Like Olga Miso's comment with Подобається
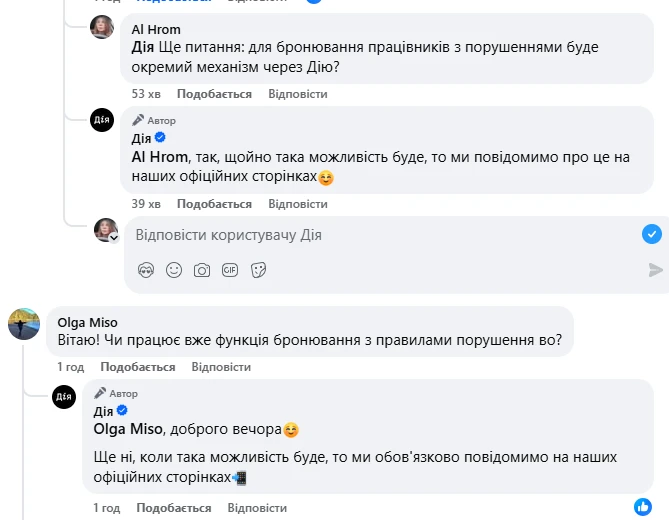The image size is (669, 520). pyautogui.click(x=138, y=367)
